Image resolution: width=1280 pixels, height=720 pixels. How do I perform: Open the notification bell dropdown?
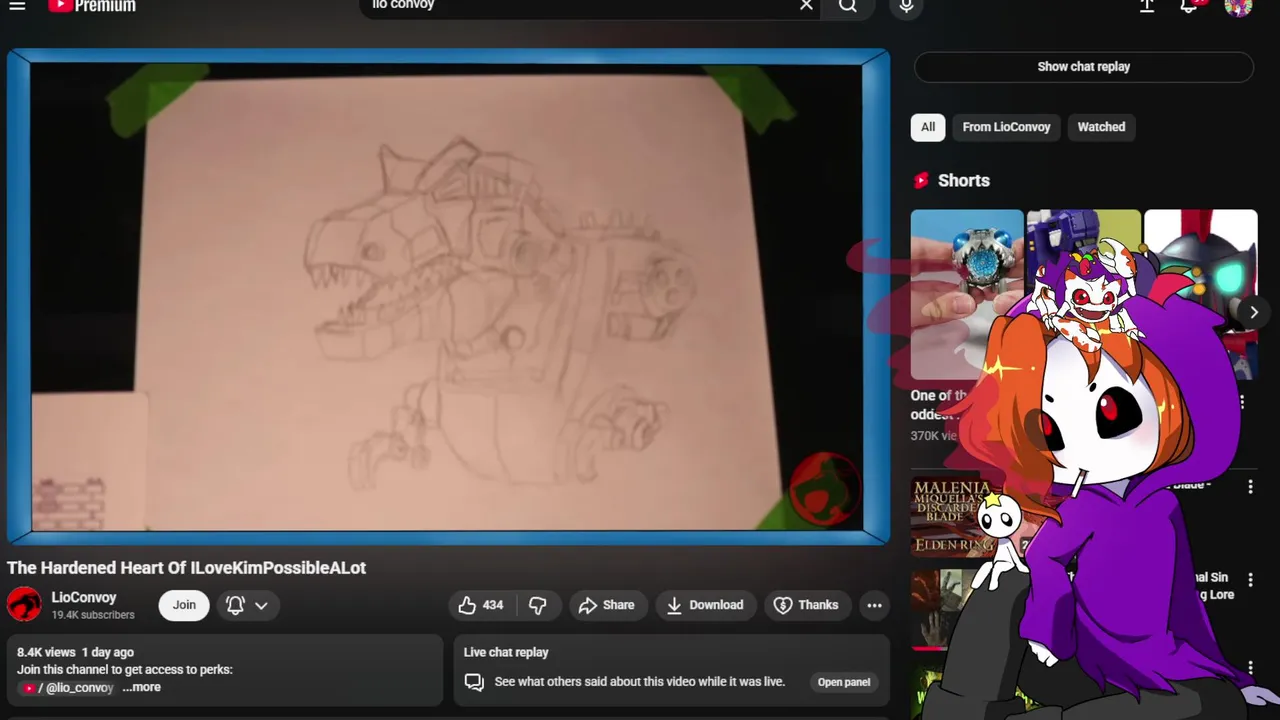point(247,605)
